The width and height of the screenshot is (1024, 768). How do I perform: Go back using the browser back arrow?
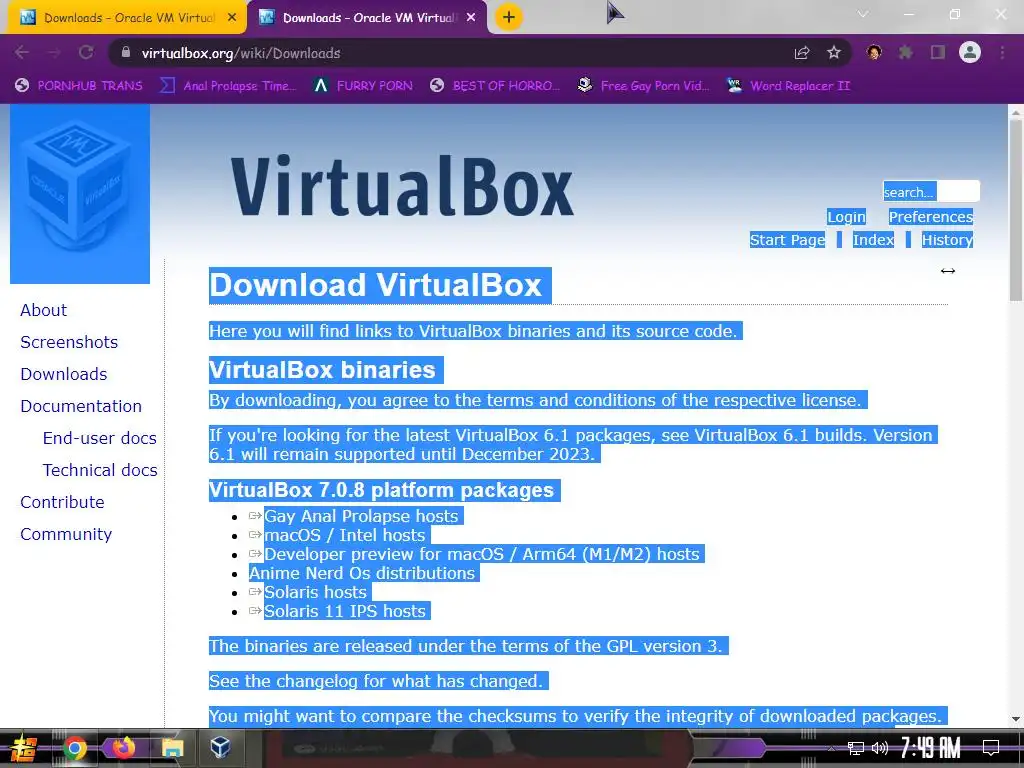[22, 53]
